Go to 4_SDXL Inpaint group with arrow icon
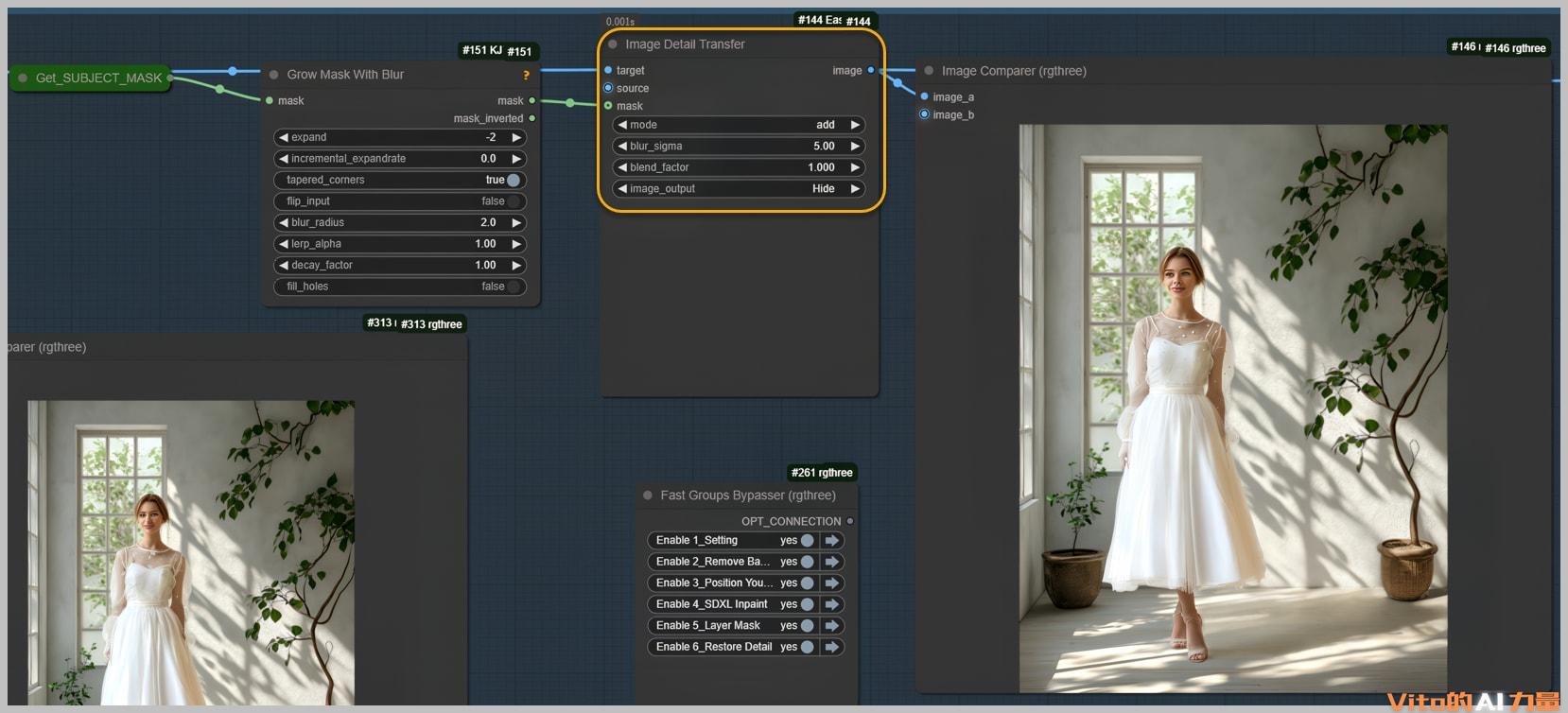The height and width of the screenshot is (713, 1568). 832,604
